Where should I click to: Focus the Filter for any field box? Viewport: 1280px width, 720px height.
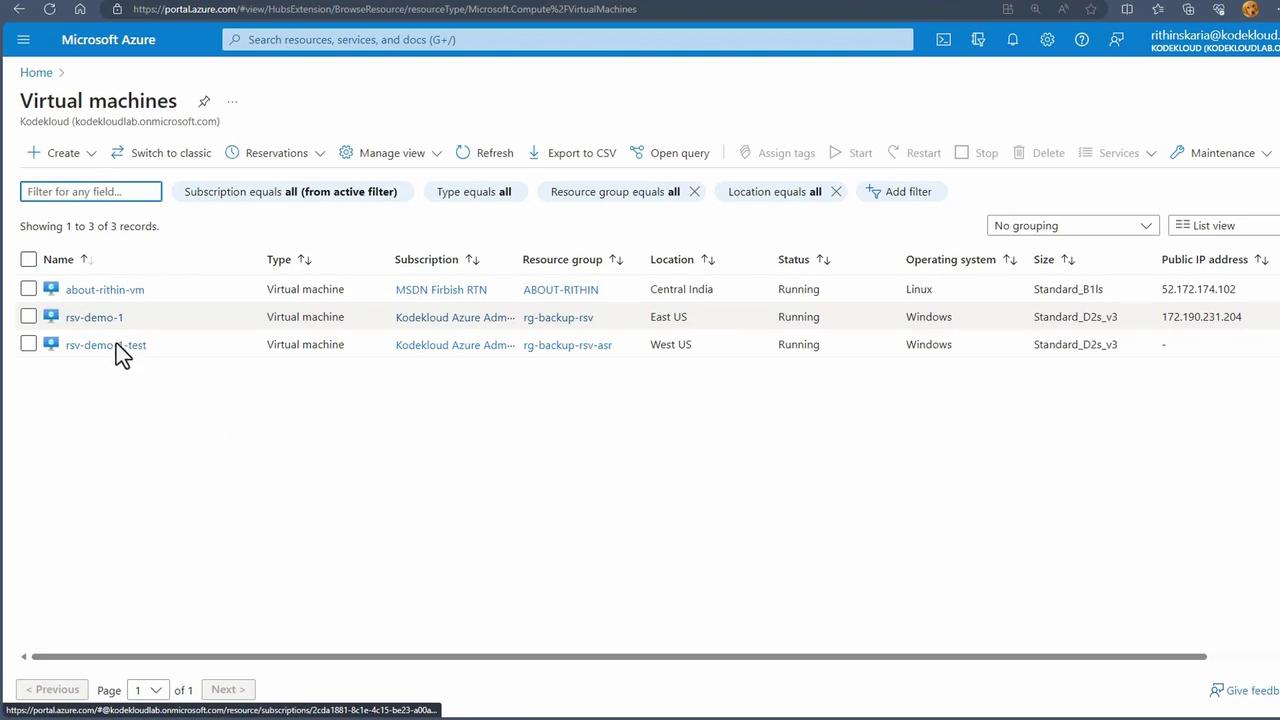[91, 192]
